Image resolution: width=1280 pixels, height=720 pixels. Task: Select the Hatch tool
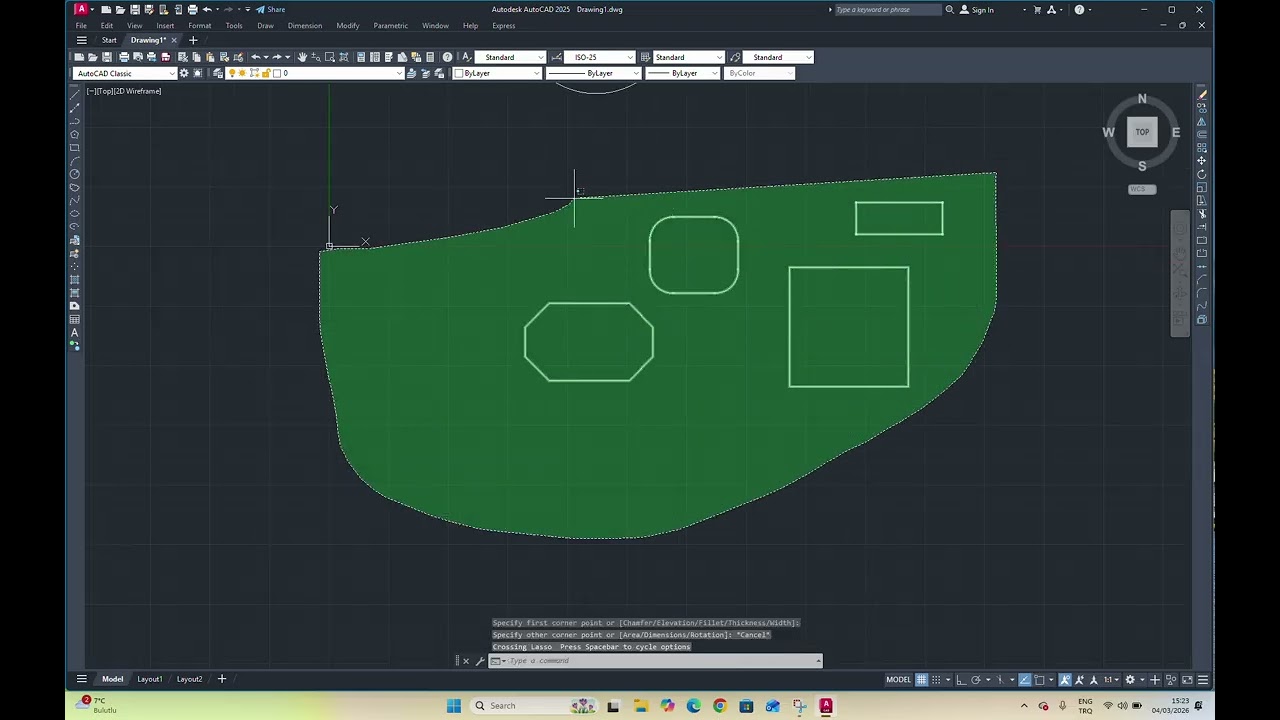(74, 279)
